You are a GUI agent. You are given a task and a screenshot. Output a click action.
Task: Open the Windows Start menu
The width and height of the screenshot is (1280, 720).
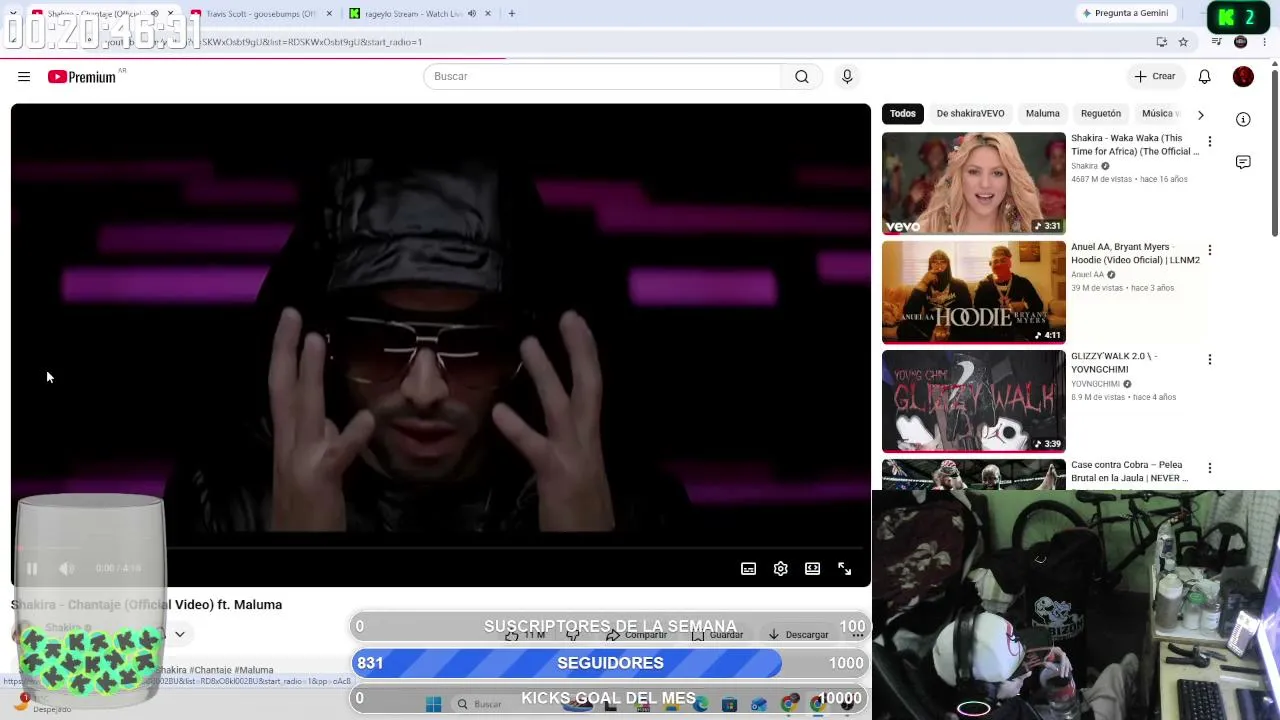[433, 705]
